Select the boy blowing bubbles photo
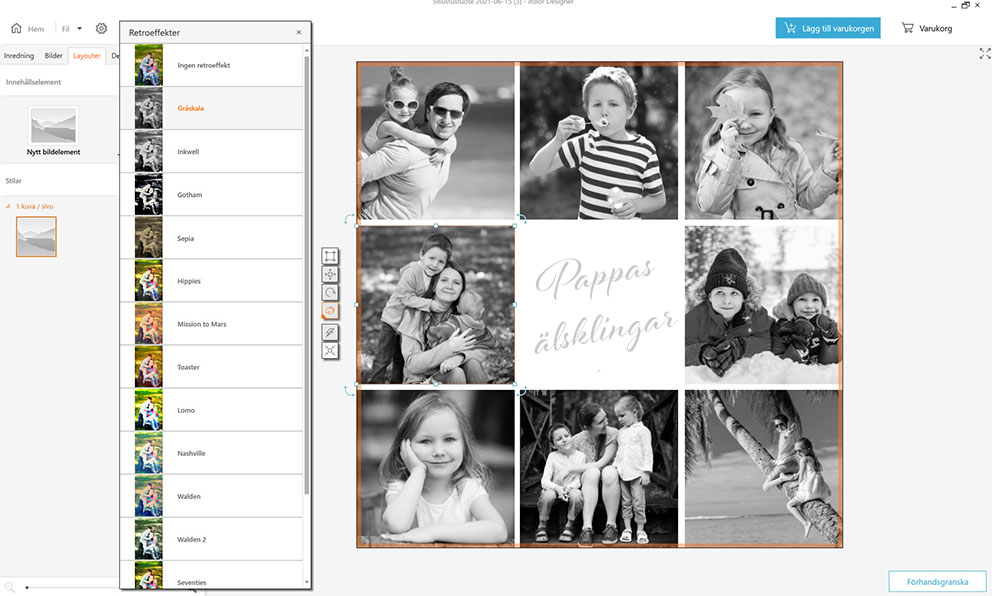The width and height of the screenshot is (992, 596). pos(598,141)
